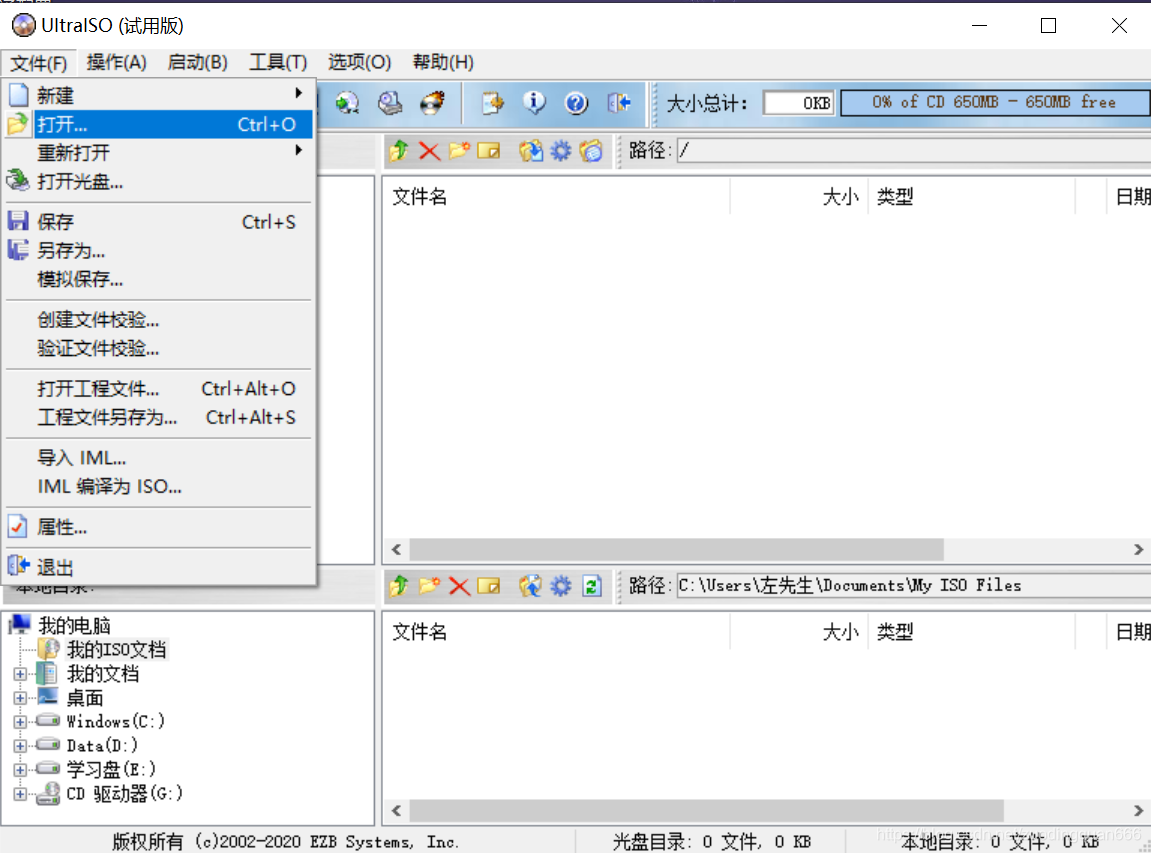Screen dimensions: 1151x853
Task: Click the make-disc-image drive icon
Action: [x=390, y=103]
